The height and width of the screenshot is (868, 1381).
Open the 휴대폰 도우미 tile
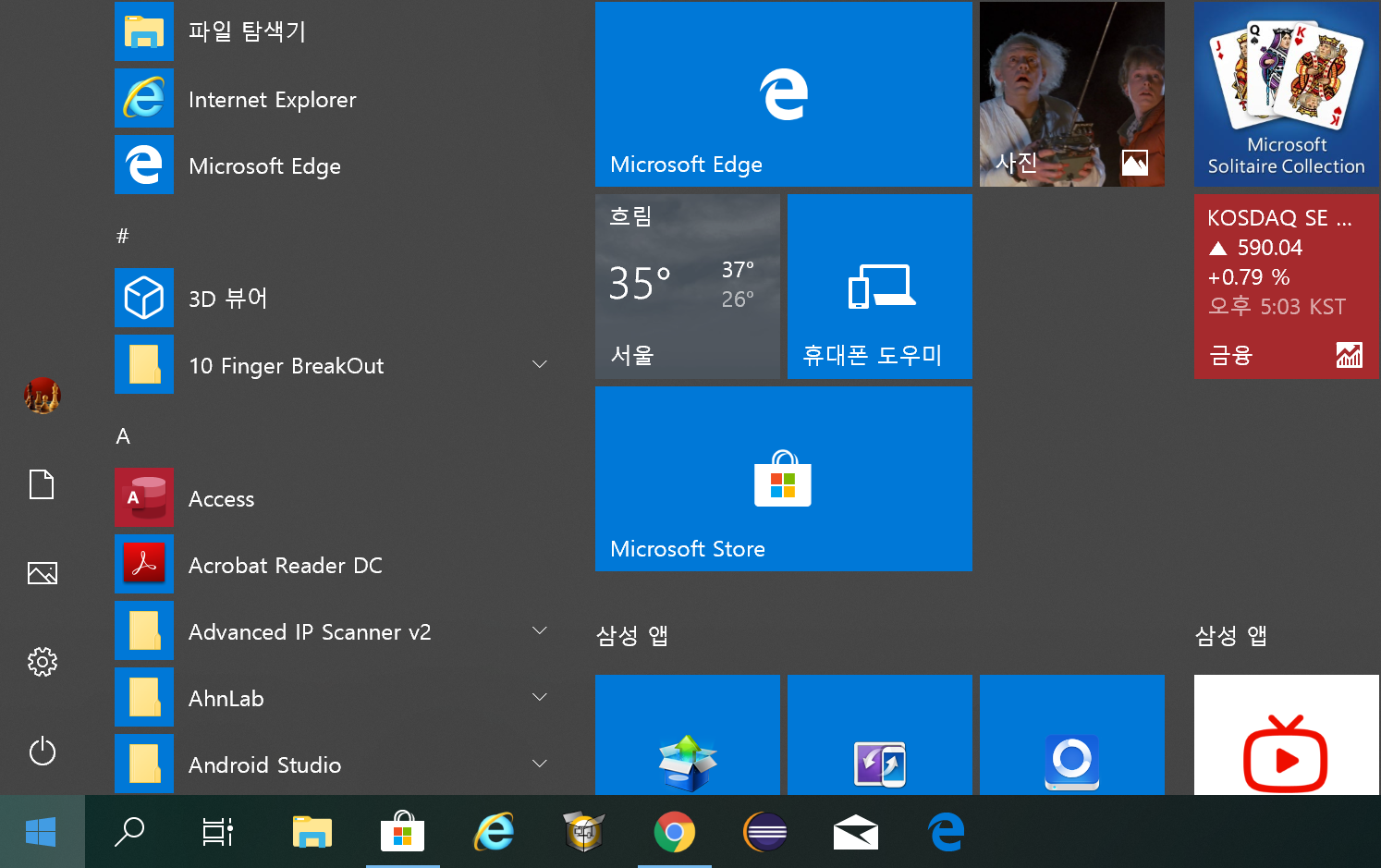coord(880,287)
